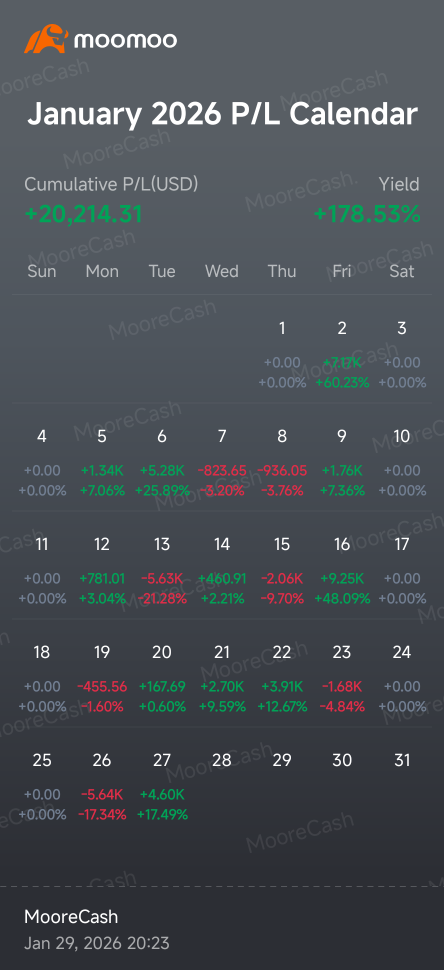The height and width of the screenshot is (970, 444).
Task: Select day 31 on the calendar
Action: (x=402, y=760)
